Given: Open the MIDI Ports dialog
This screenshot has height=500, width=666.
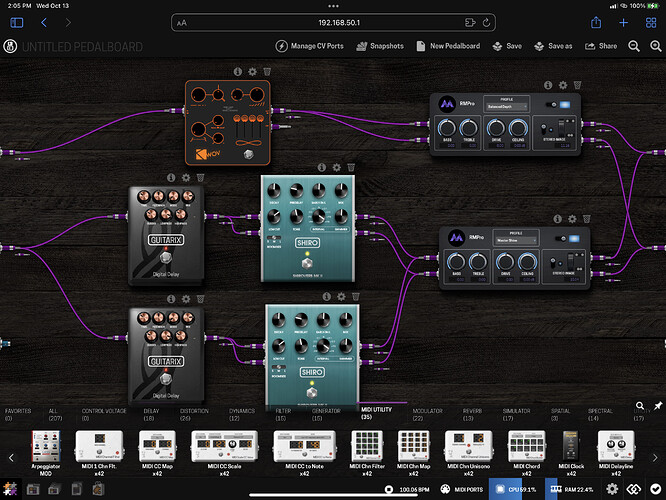Looking at the screenshot, I should (x=461, y=489).
